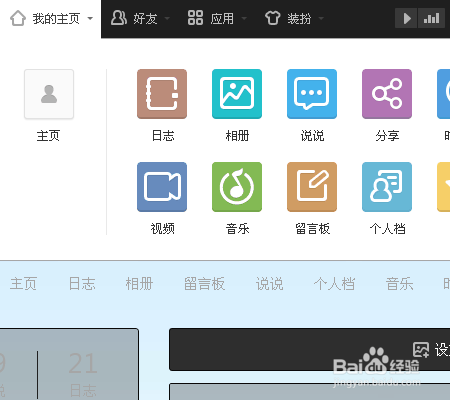Click the 主页 avatar thumbnail
This screenshot has height=400, width=450.
pos(49,94)
